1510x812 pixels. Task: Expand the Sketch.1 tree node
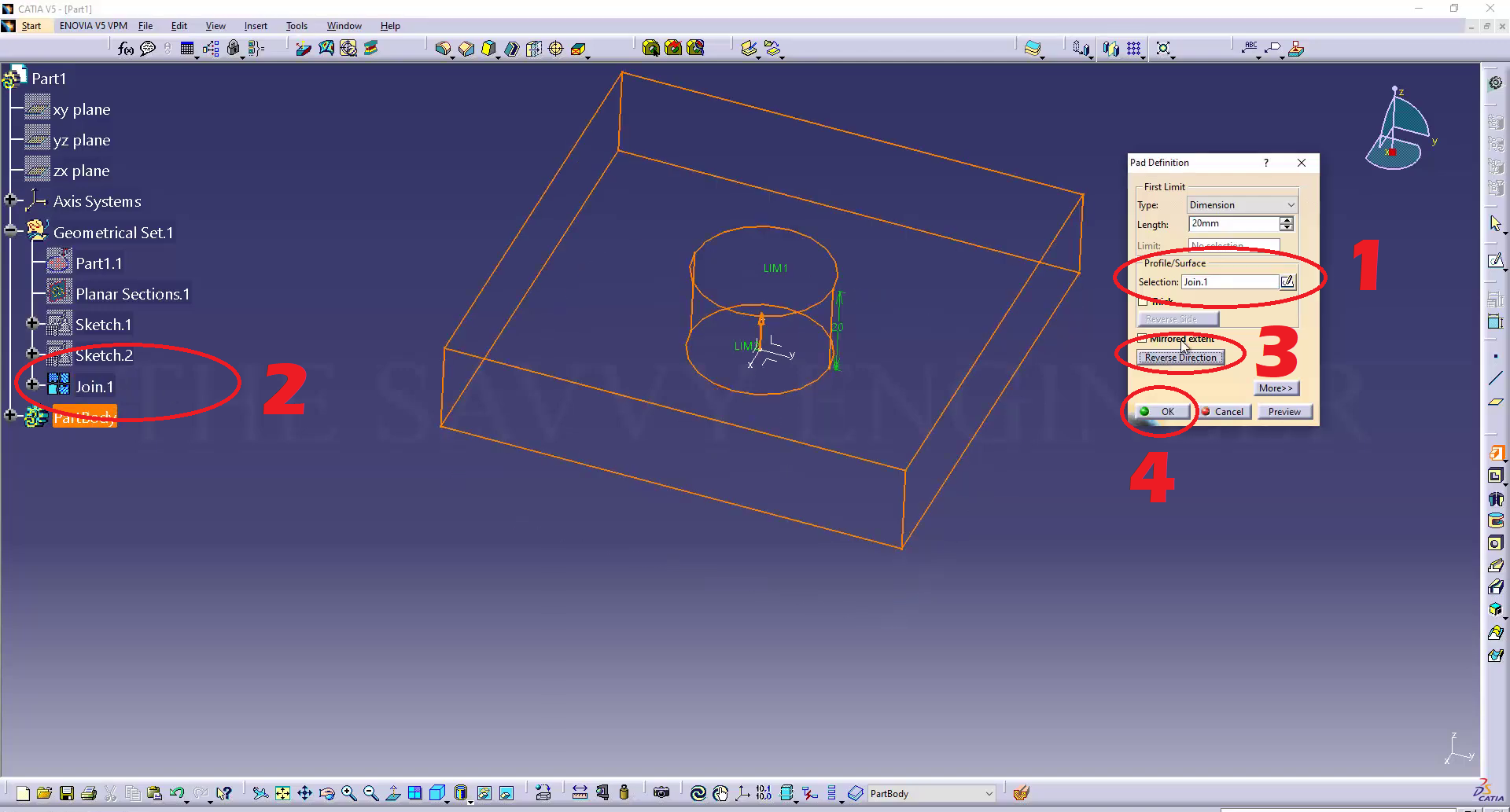[x=32, y=324]
